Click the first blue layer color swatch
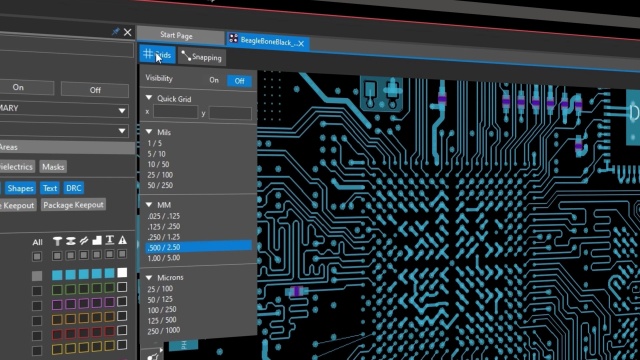Screen dimensions: 640x360 [x=57, y=275]
